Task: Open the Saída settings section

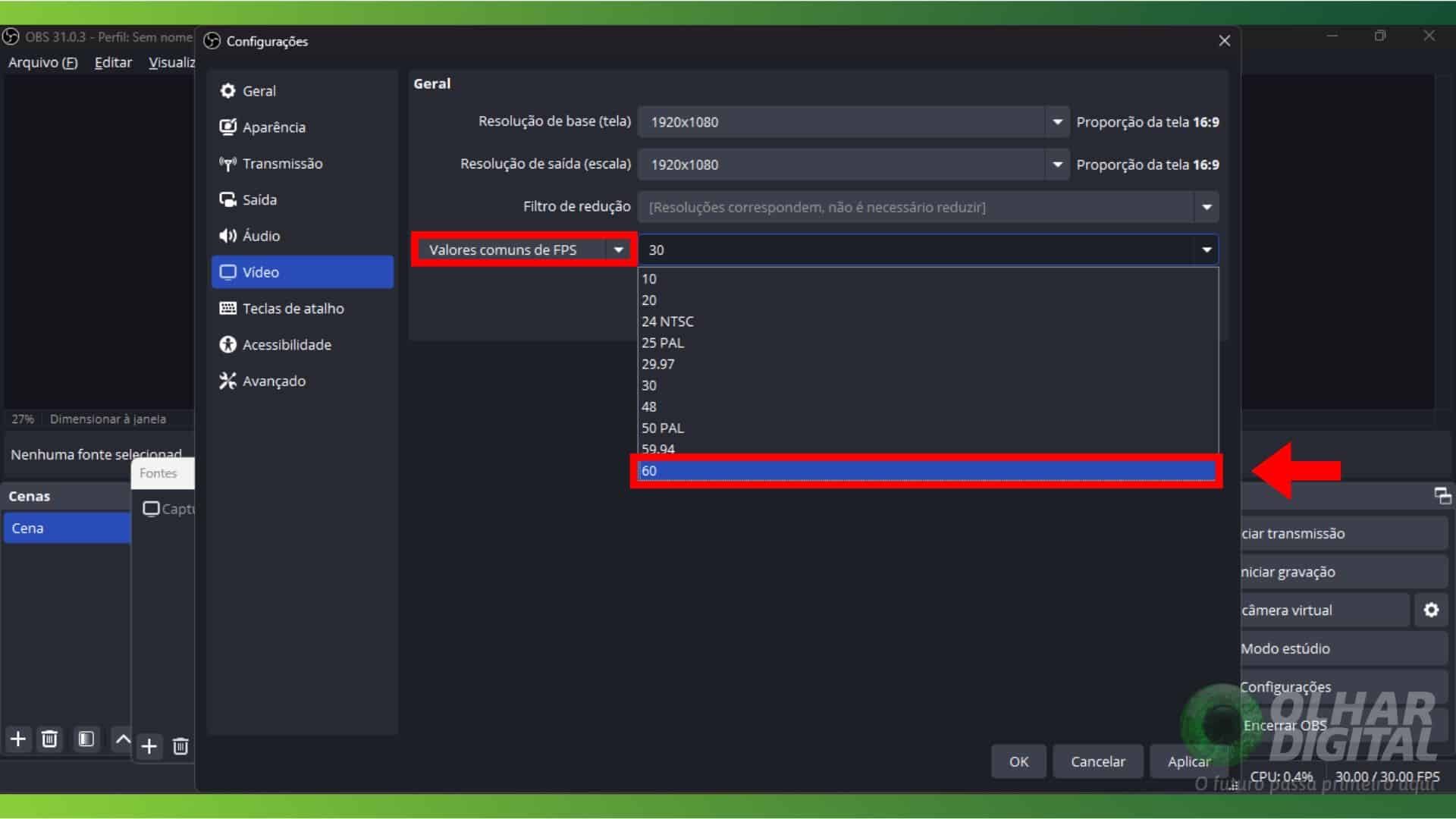Action: click(x=259, y=199)
